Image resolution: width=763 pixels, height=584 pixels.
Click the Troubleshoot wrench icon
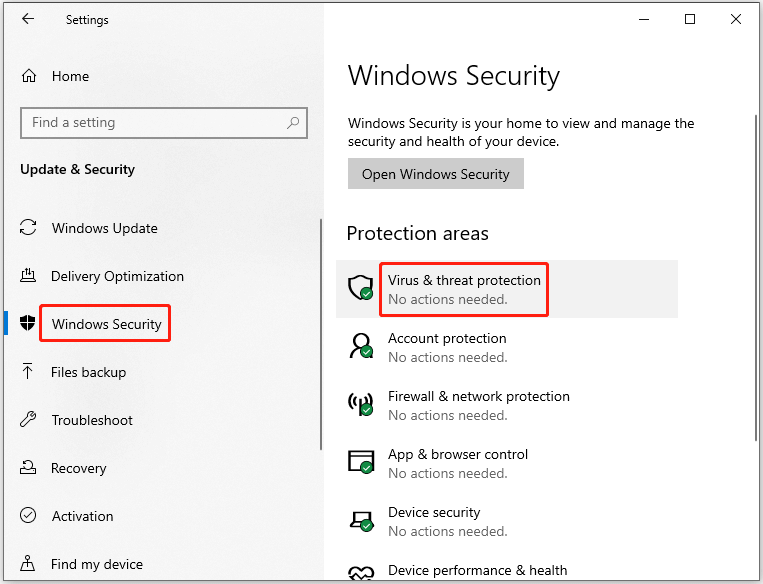tap(28, 420)
